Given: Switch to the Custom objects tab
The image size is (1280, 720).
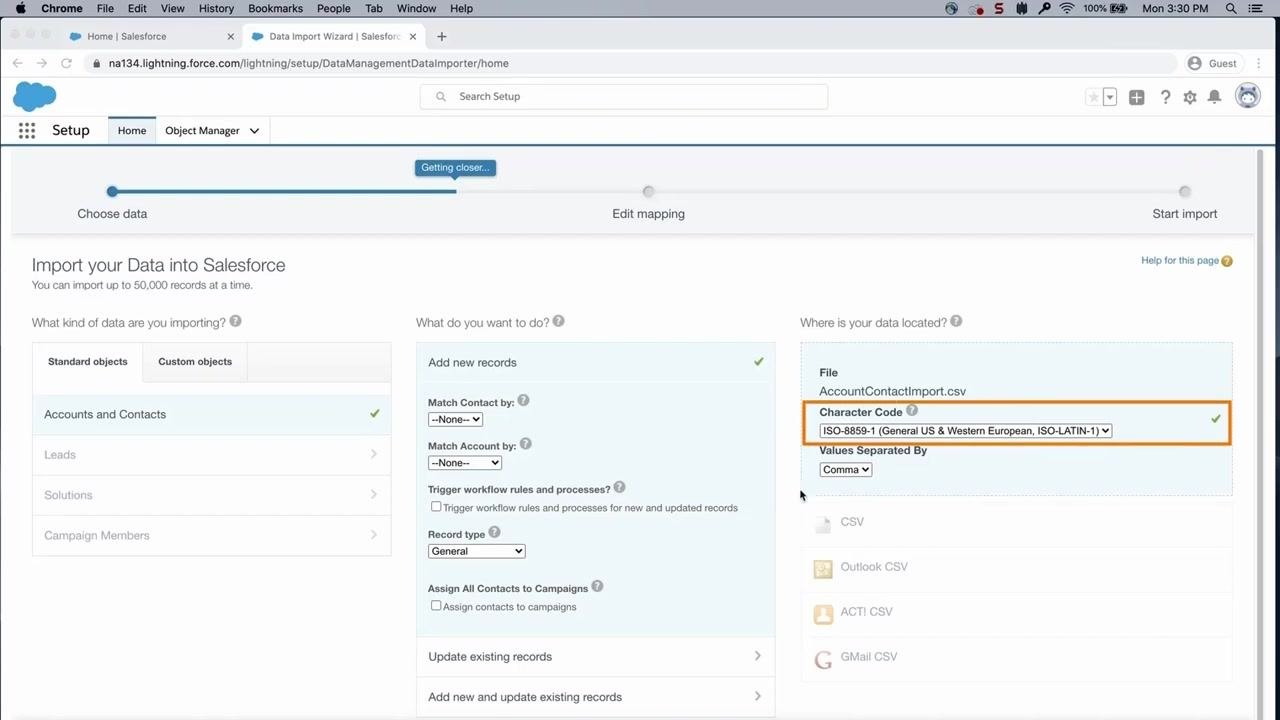Looking at the screenshot, I should click(195, 362).
